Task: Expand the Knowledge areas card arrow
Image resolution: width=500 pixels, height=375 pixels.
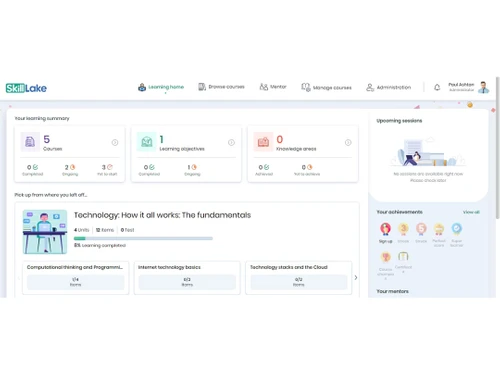Action: [x=348, y=143]
